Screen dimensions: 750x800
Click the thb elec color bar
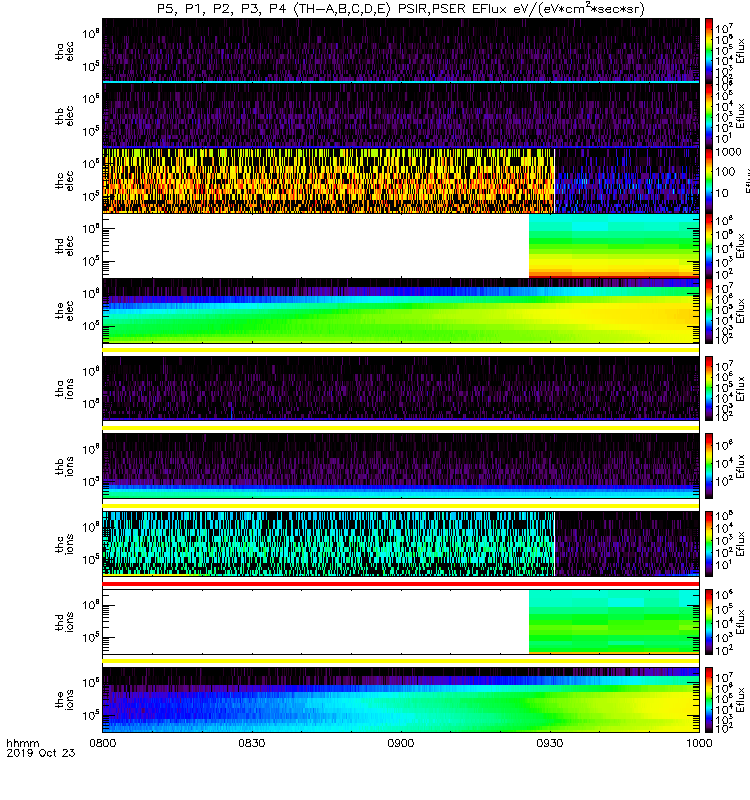point(709,116)
